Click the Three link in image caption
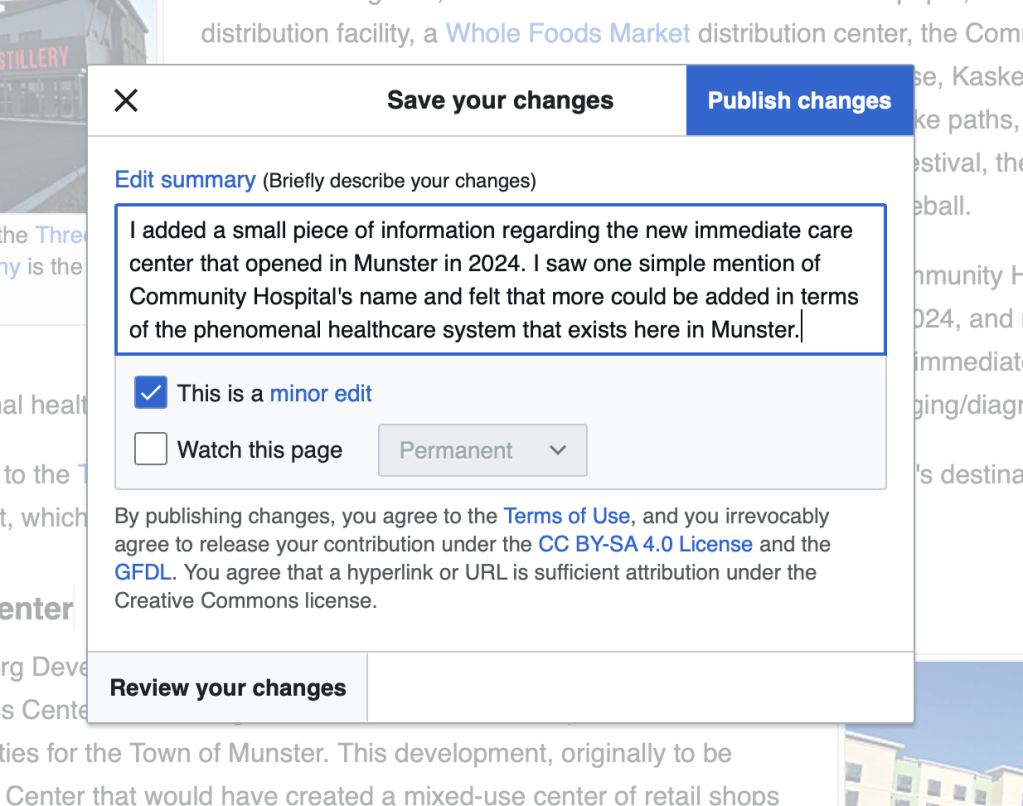The height and width of the screenshot is (806, 1023). [x=60, y=235]
